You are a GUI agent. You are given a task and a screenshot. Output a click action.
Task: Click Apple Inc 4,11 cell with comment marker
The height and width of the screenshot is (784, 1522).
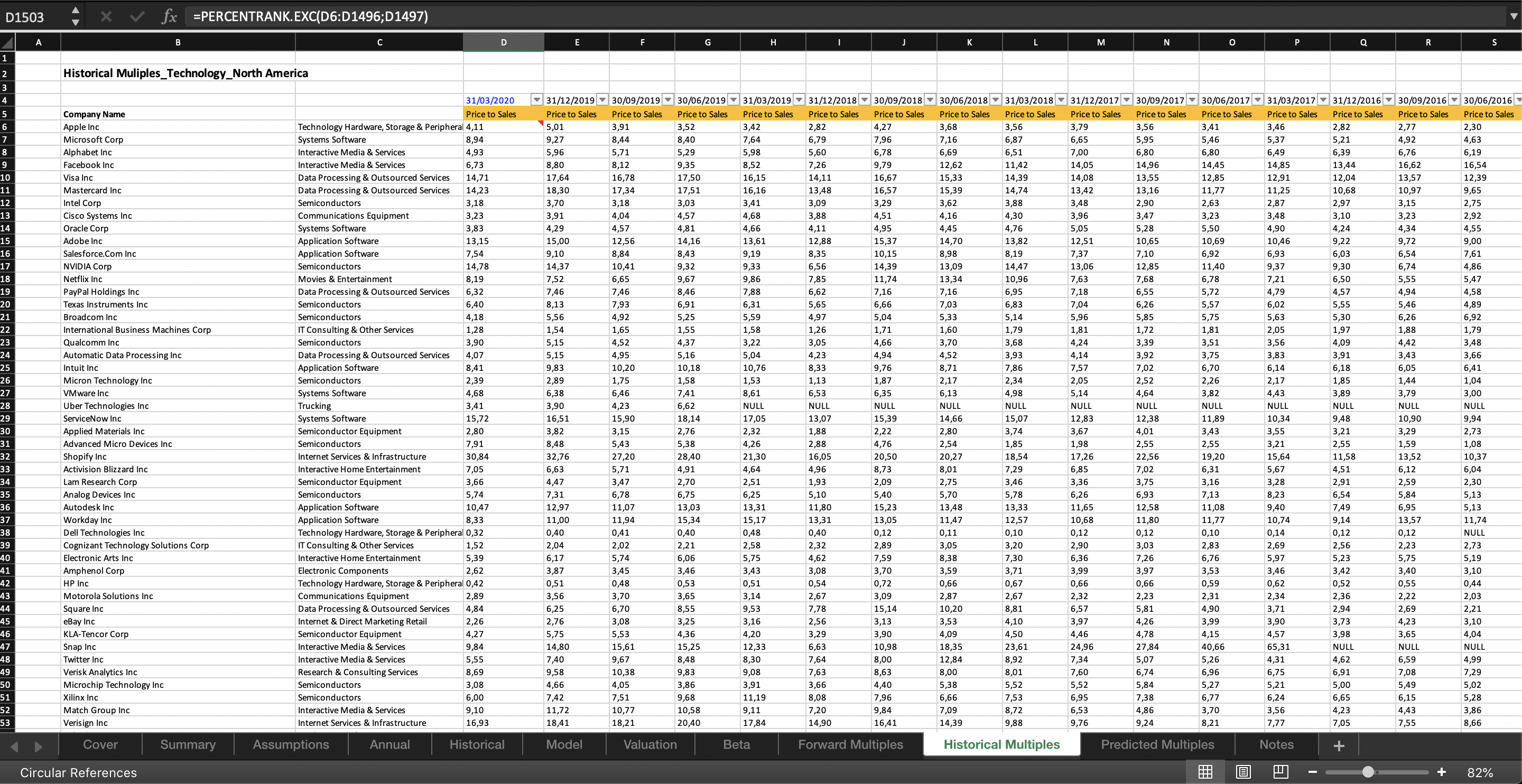click(504, 126)
